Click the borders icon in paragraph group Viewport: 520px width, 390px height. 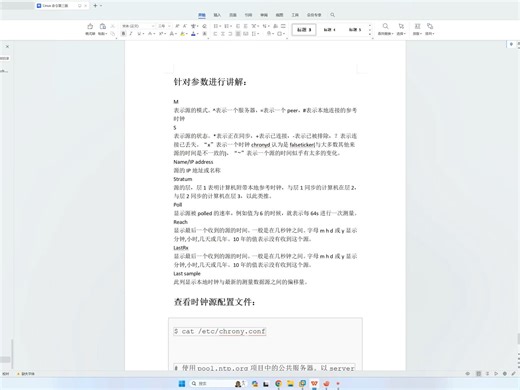coord(279,34)
